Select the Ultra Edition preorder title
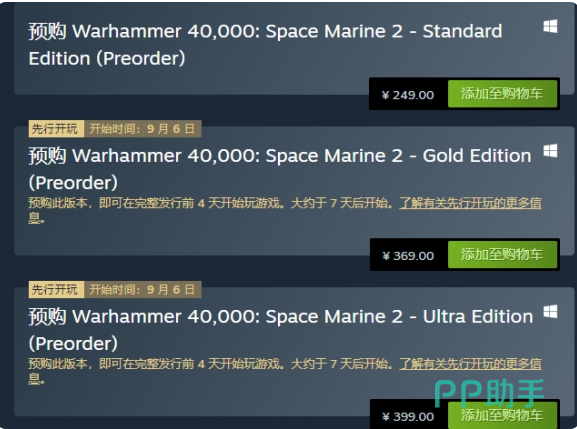Screen dimensions: 577x429 pyautogui.click(x=281, y=330)
